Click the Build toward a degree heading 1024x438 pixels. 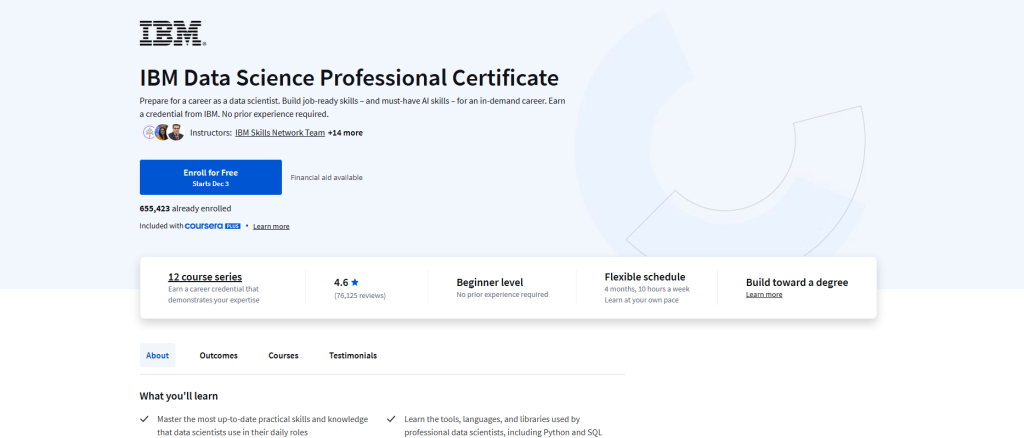point(797,283)
